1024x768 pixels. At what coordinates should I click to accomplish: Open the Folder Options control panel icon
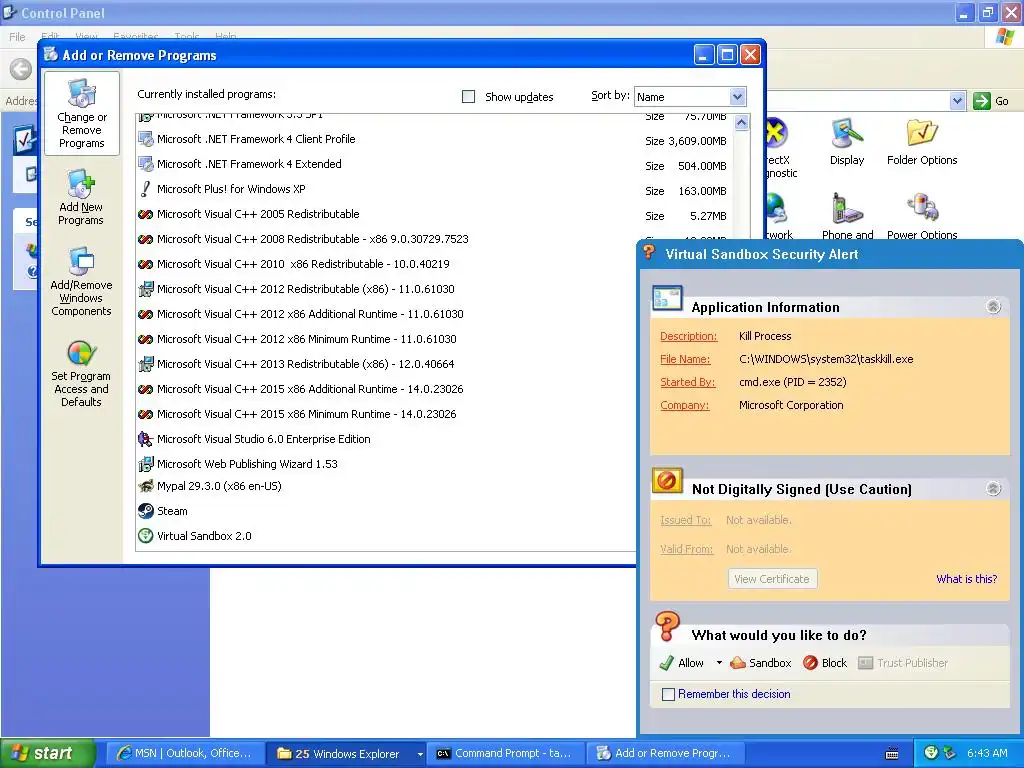tap(921, 133)
